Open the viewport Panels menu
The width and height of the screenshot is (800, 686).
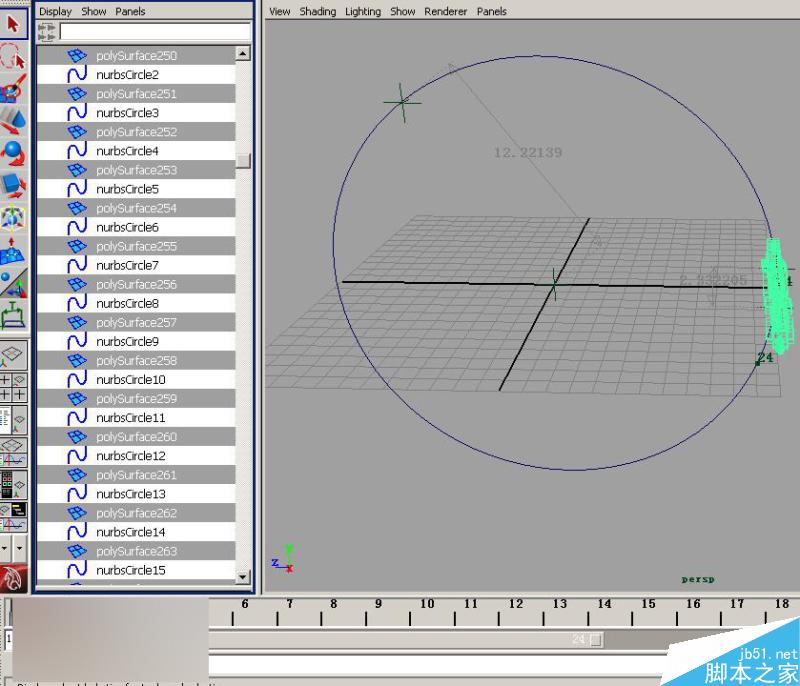tap(491, 11)
